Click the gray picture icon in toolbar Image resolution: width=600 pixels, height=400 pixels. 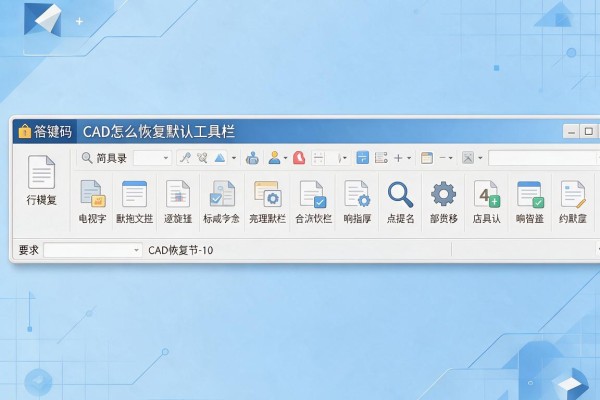pyautogui.click(x=468, y=158)
